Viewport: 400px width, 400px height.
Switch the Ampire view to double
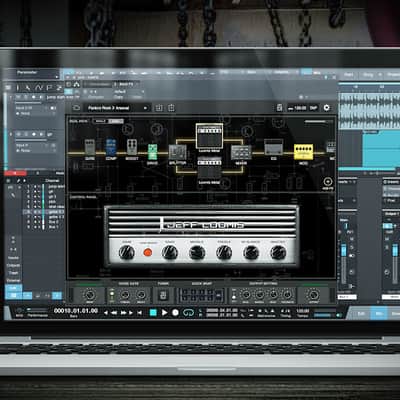[x=116, y=121]
